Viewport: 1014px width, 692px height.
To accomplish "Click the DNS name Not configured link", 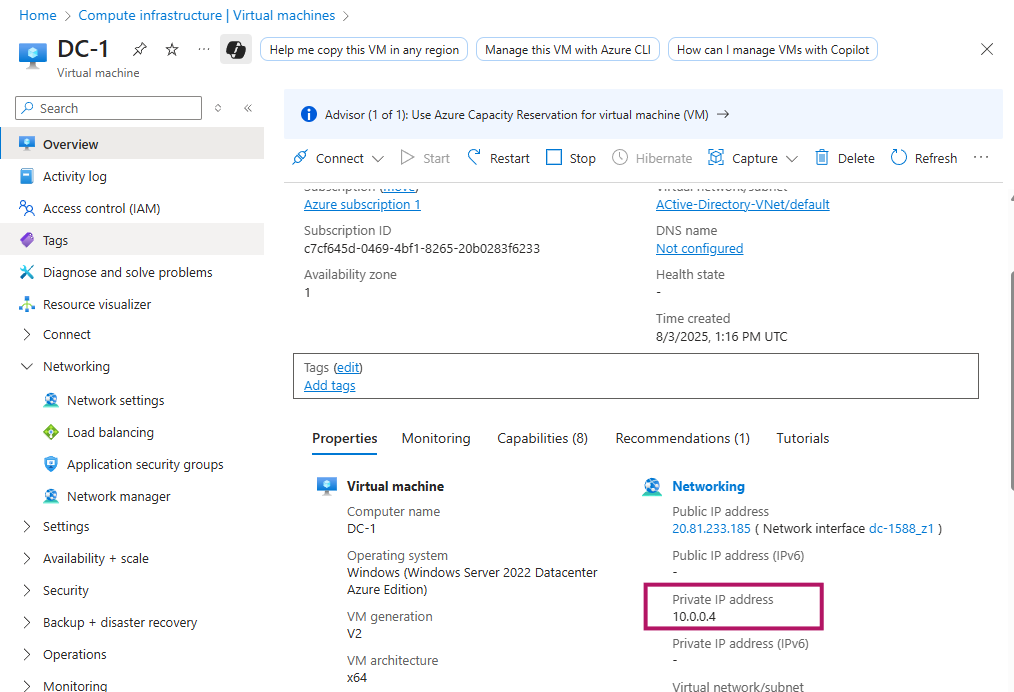I will click(699, 248).
